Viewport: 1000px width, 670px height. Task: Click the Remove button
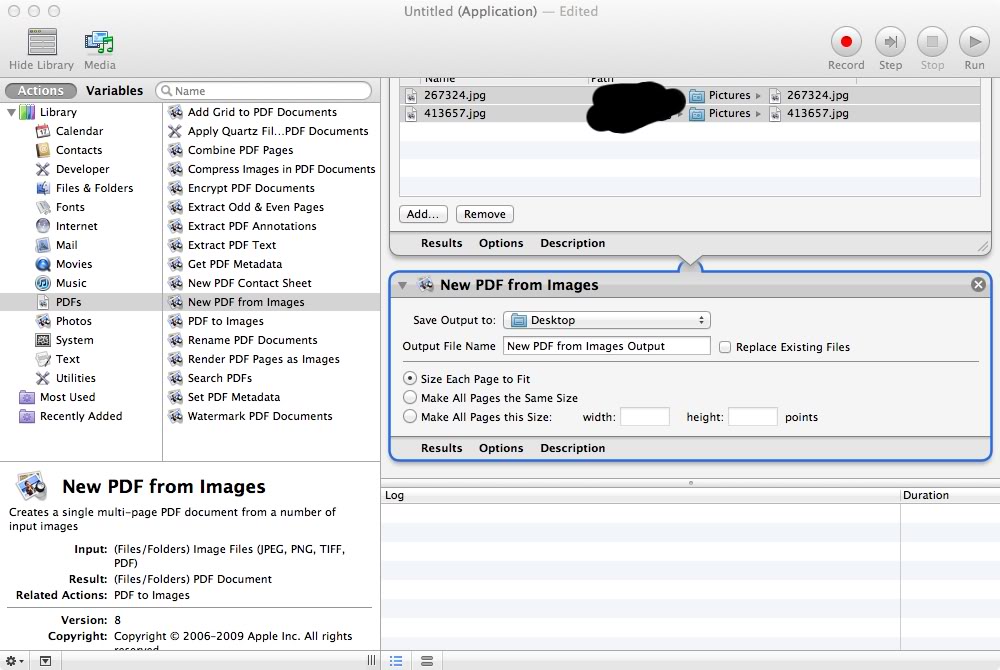485,214
